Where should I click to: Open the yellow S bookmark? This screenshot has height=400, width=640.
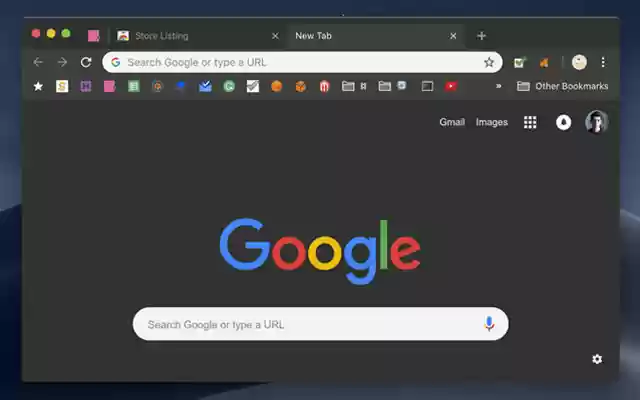click(x=62, y=86)
